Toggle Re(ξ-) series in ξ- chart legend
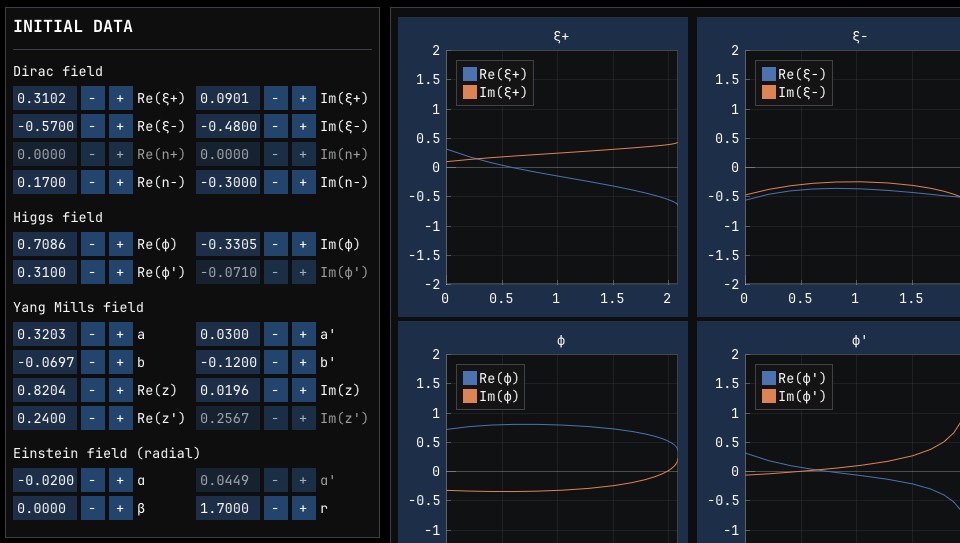Viewport: 960px width, 543px height. coord(793,74)
